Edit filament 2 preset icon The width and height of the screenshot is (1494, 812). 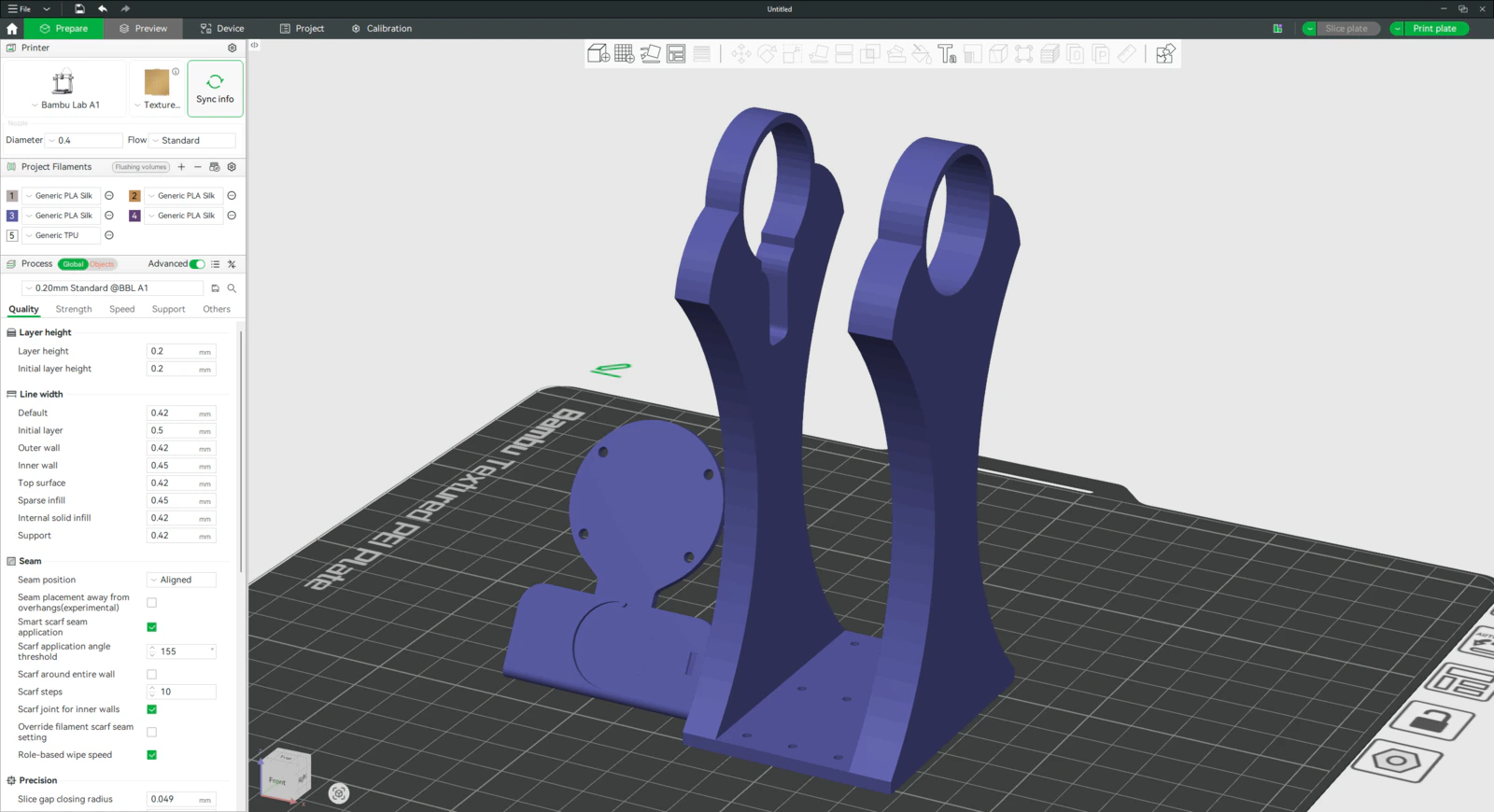pyautogui.click(x=232, y=196)
